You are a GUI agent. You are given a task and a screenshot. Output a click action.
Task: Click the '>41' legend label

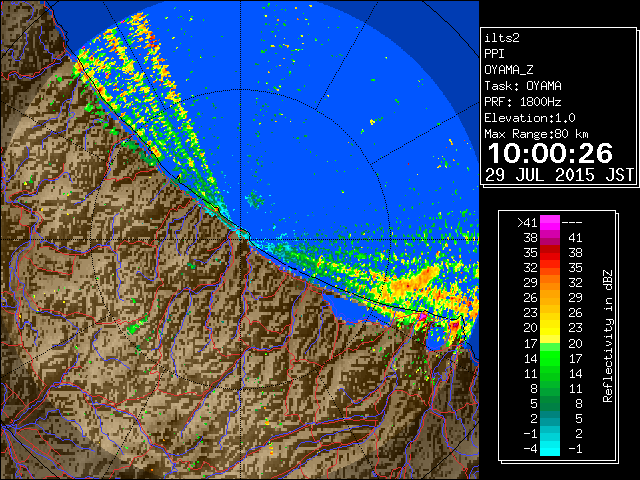click(x=527, y=222)
